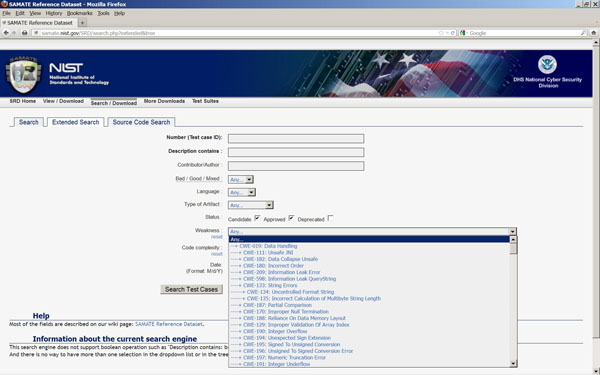
Task: Open the Language dropdown
Action: pos(242,192)
